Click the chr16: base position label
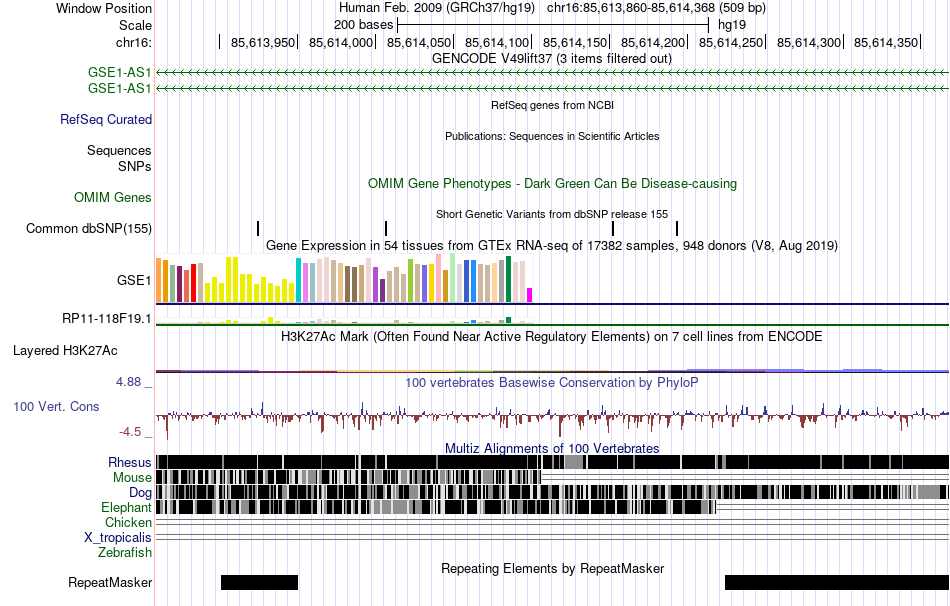950x606 pixels. coord(133,42)
